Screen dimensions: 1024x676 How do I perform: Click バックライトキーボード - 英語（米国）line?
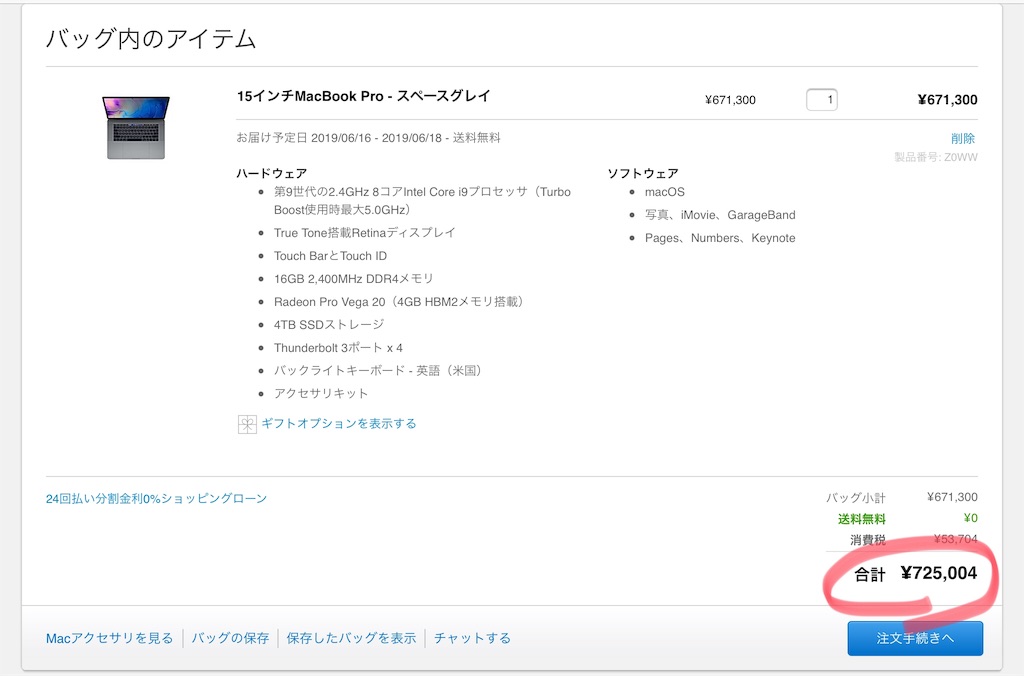click(378, 370)
